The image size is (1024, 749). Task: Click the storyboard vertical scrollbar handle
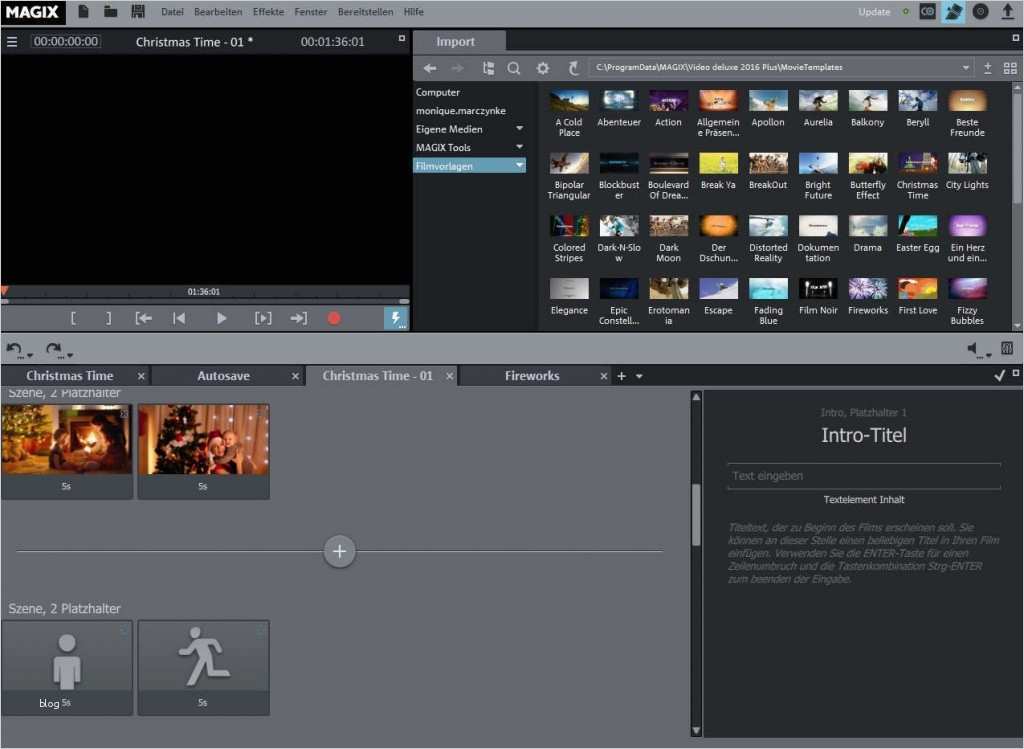(x=696, y=513)
